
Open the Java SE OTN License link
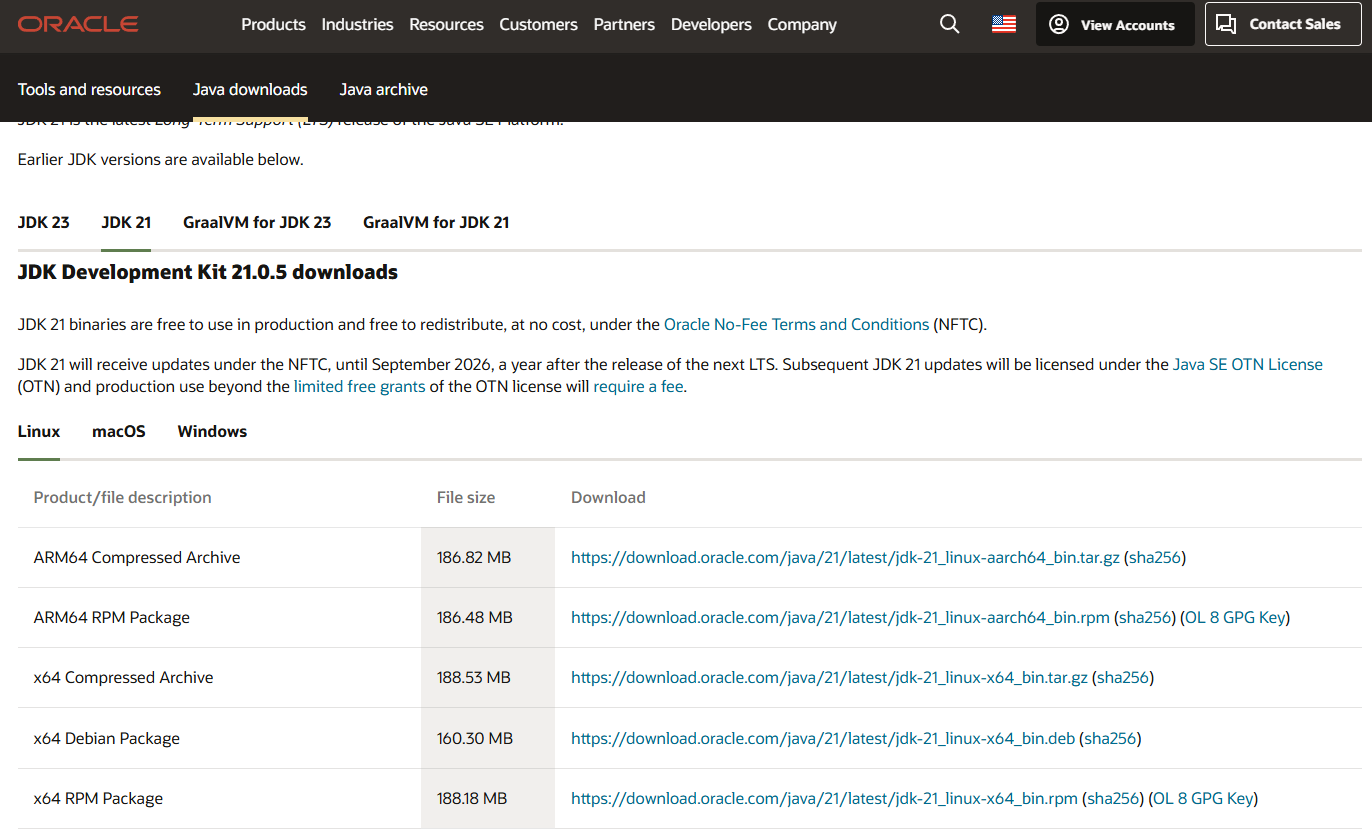coord(1248,364)
